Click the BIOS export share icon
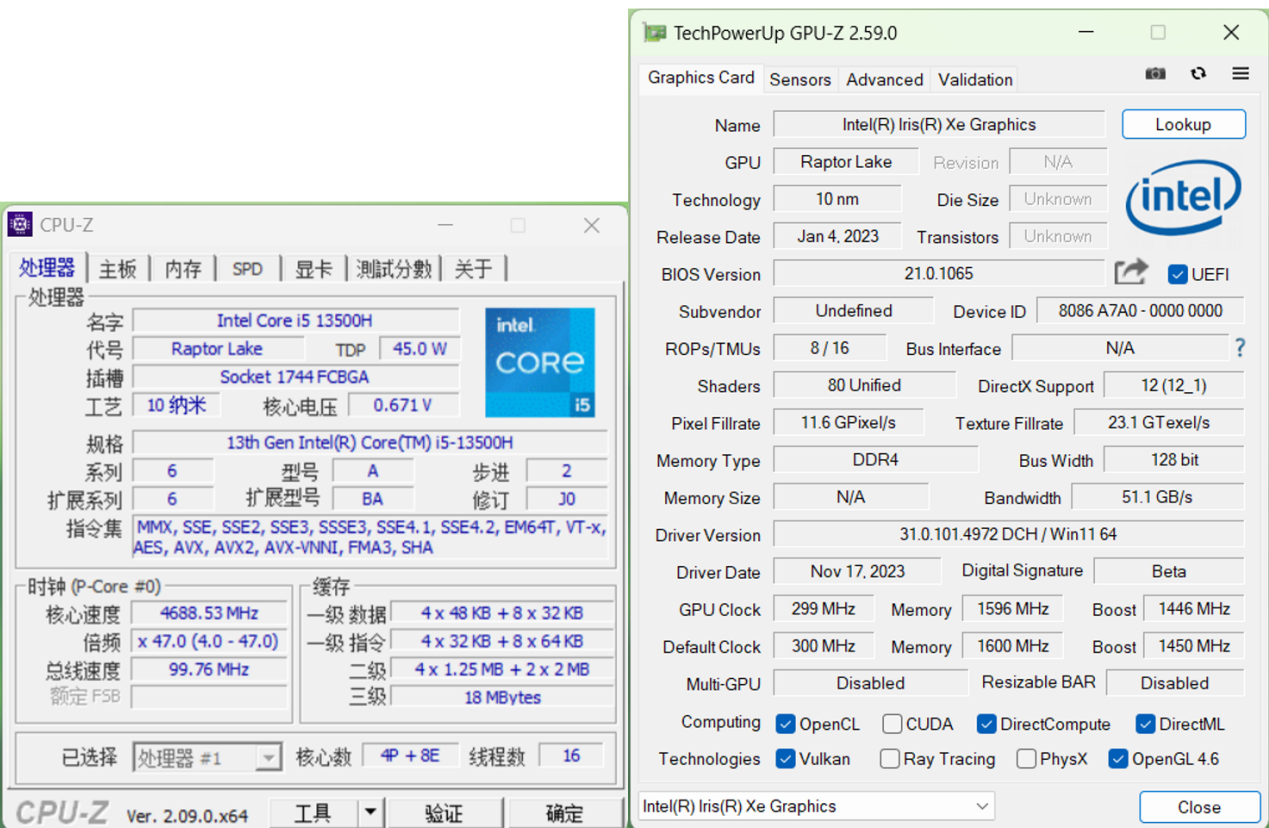 [1131, 272]
